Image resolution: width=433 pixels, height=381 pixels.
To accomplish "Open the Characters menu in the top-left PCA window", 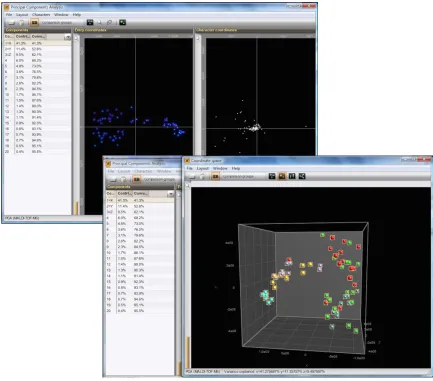I will [x=41, y=15].
